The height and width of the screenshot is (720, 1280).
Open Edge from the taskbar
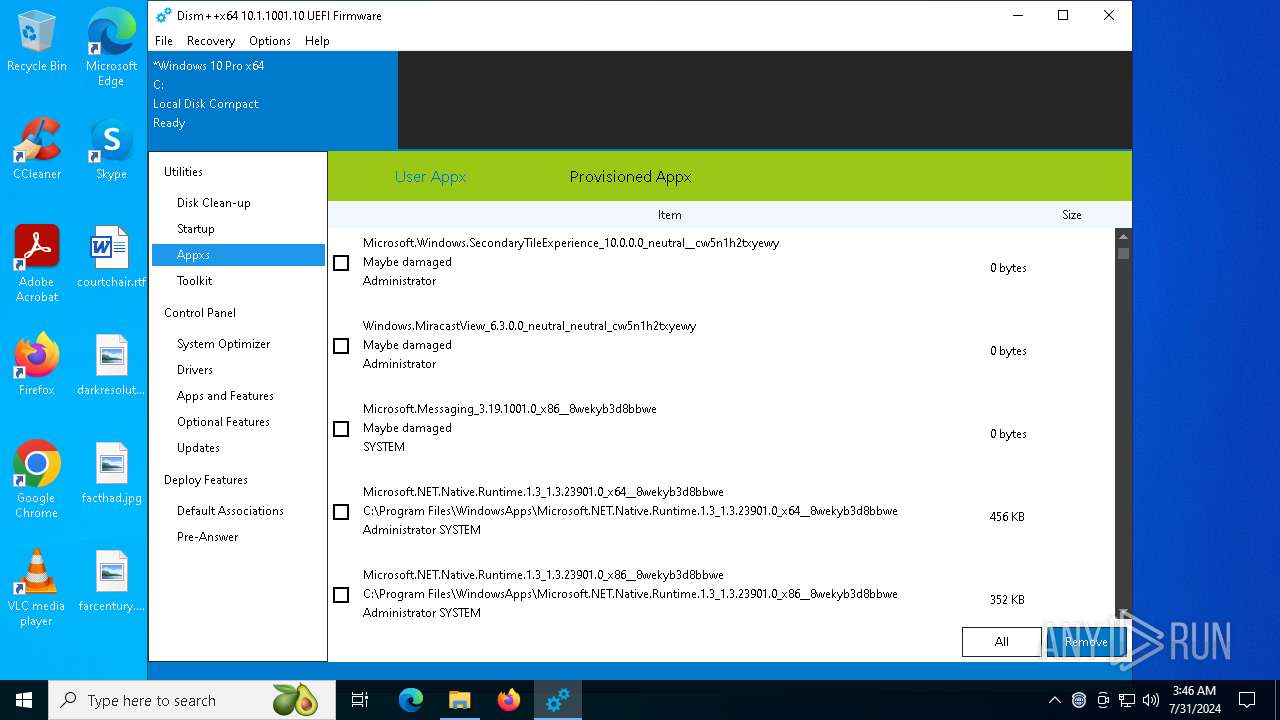coord(410,700)
